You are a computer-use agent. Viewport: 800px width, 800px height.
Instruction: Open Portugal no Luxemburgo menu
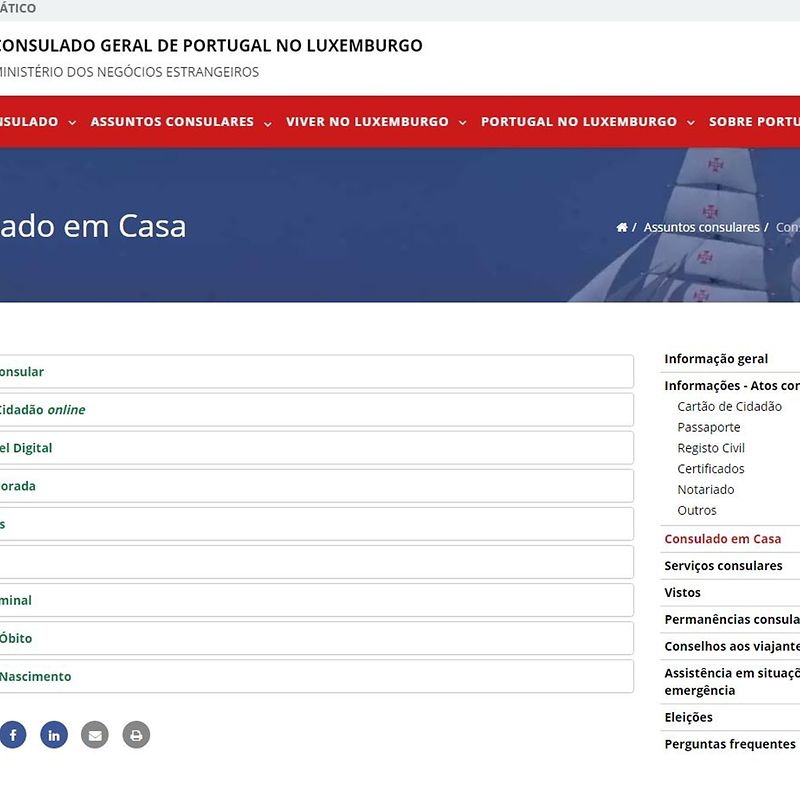579,121
